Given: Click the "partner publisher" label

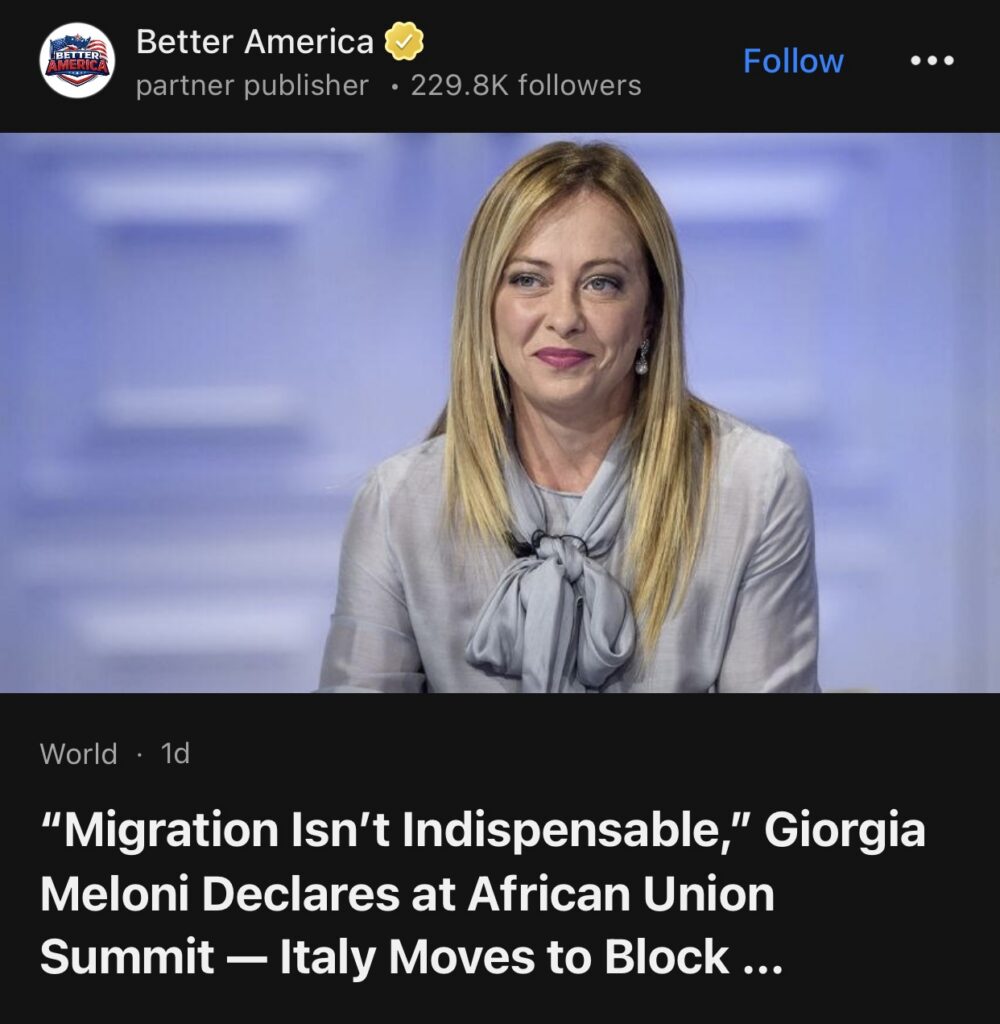Looking at the screenshot, I should point(252,86).
